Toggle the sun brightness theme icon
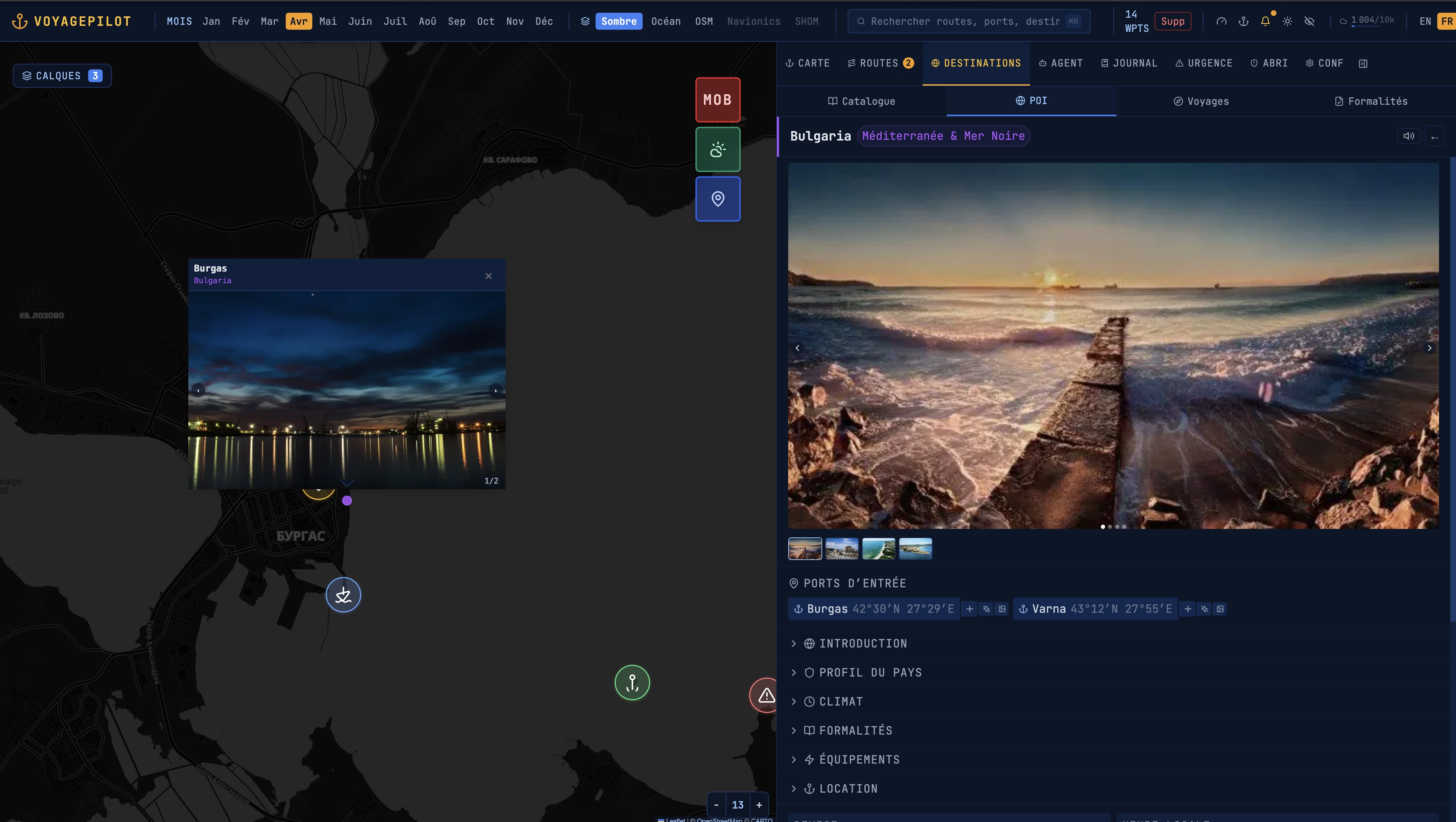Screen dimensions: 1456x822 (1287, 22)
